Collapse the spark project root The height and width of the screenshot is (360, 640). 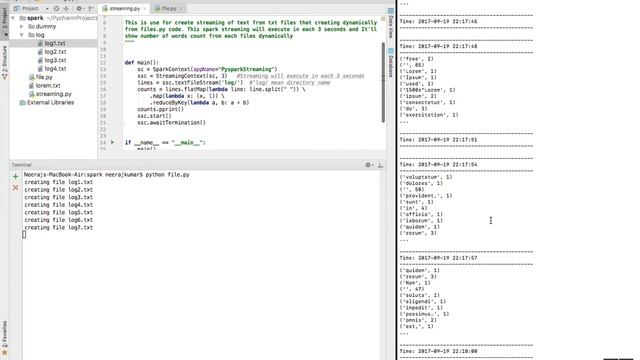pyautogui.click(x=13, y=18)
